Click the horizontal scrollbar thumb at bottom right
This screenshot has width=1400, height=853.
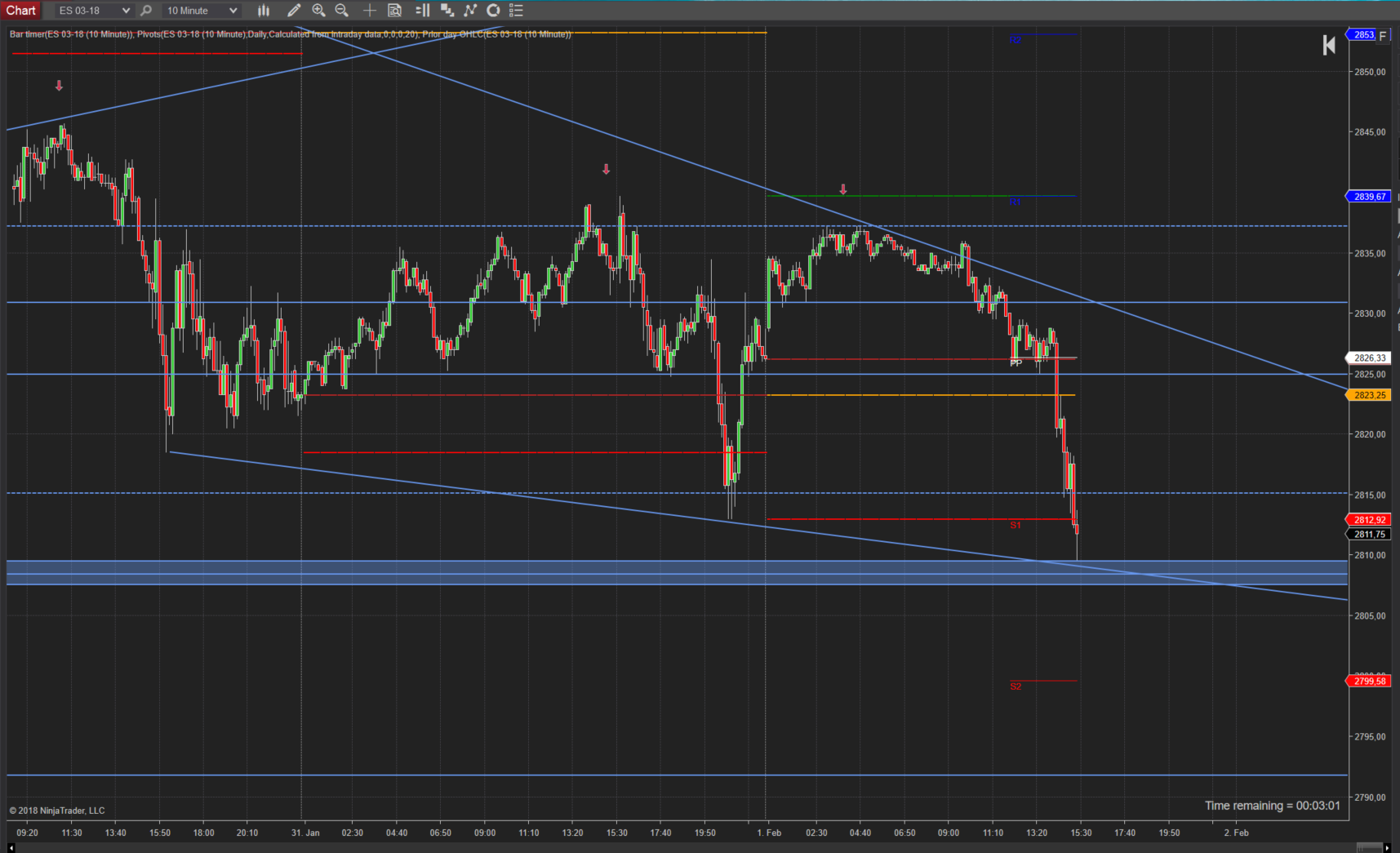(1369, 848)
